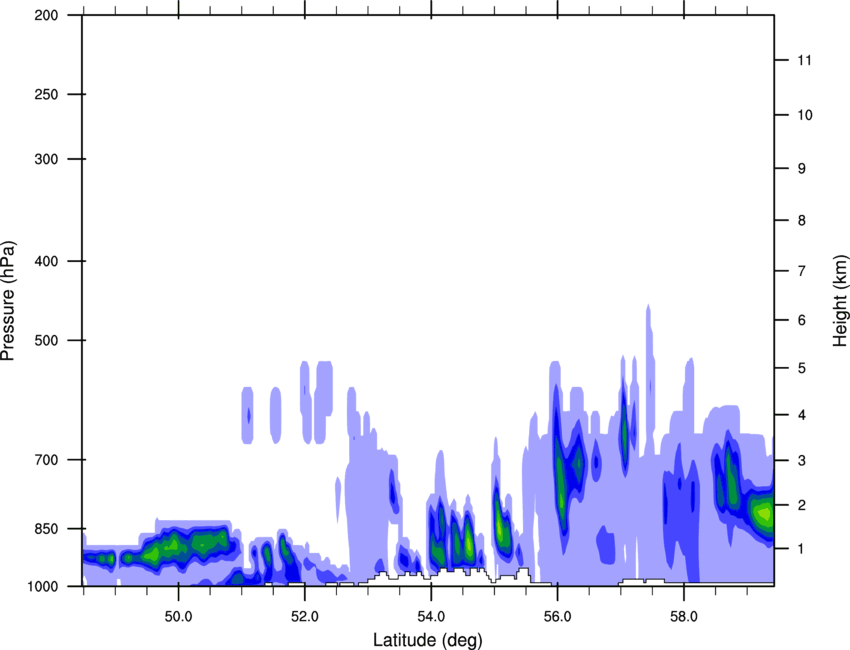Screen dimensions: 850x650
Task: Click the 54.0 latitude tick label
Action: pos(431,617)
